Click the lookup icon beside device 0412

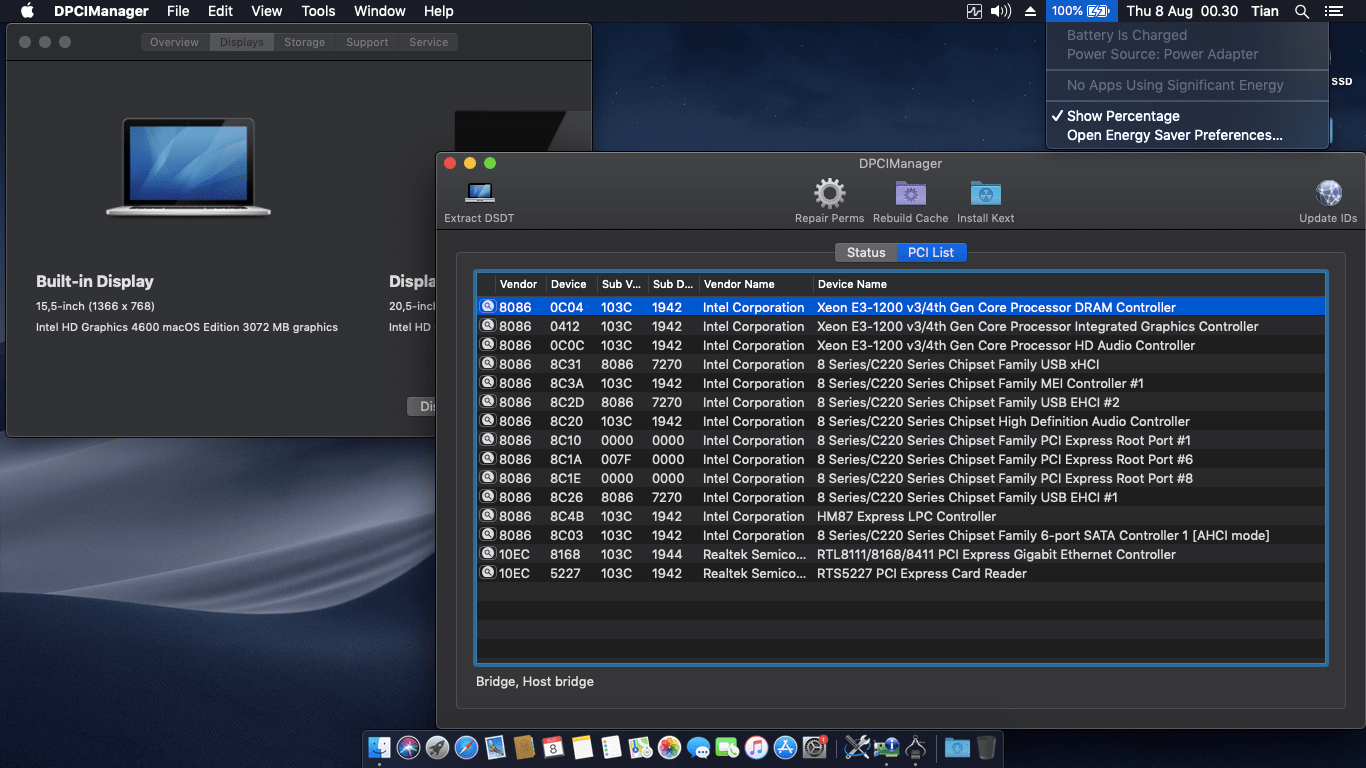(x=487, y=326)
